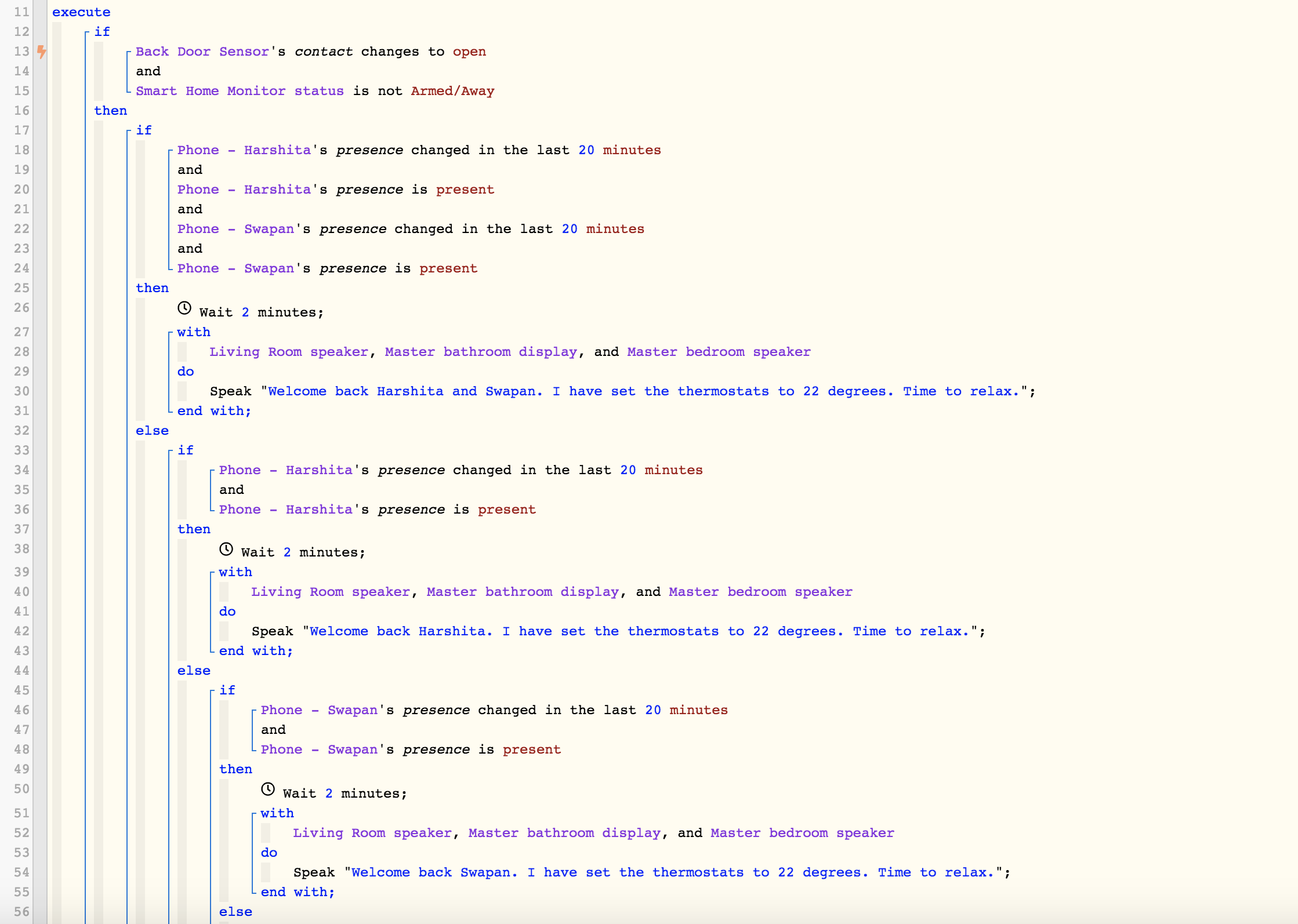Click 'Smart Home Monitor status' condition
Image resolution: width=1298 pixels, height=924 pixels.
click(240, 91)
